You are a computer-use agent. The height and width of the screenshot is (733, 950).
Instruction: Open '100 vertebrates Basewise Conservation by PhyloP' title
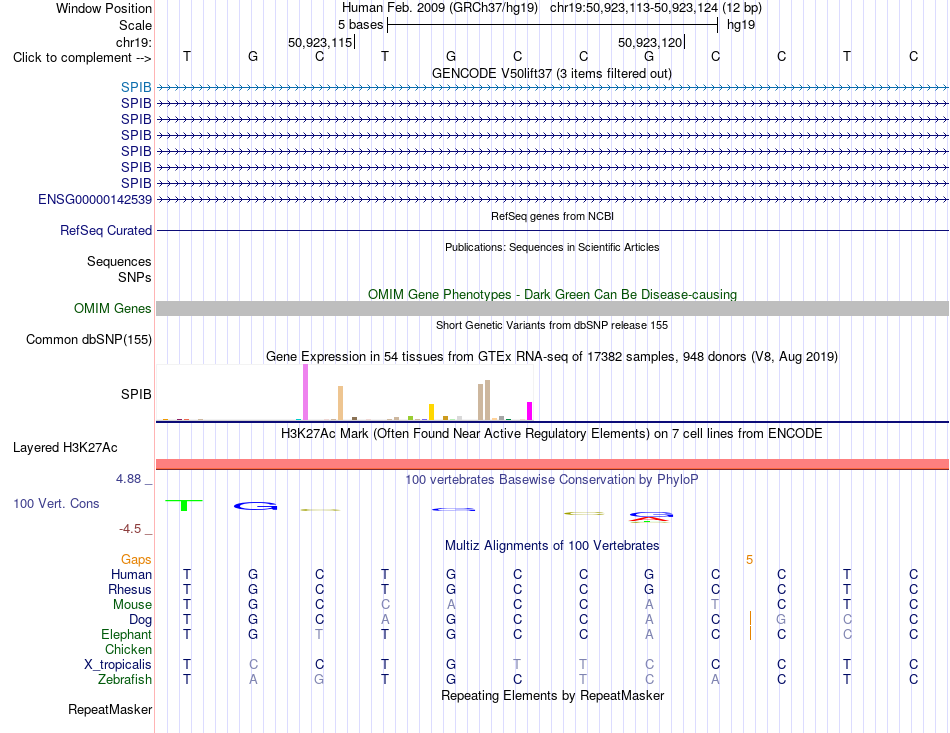coord(551,479)
